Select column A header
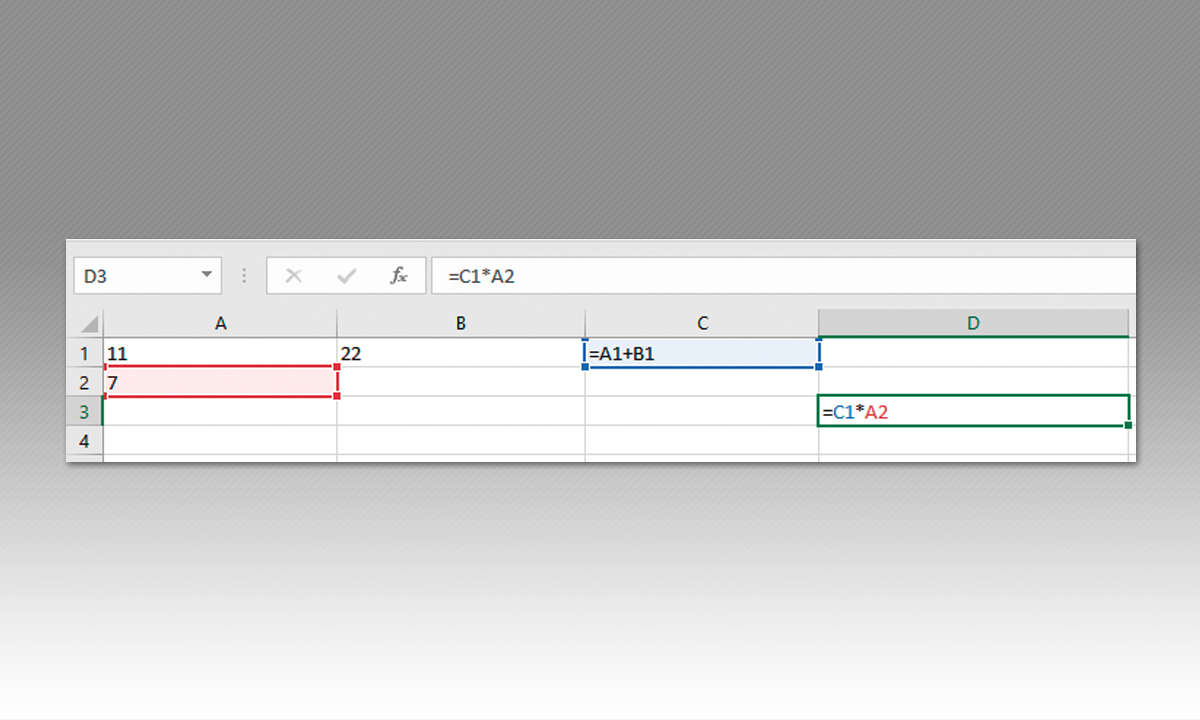1200x720 pixels. click(x=220, y=323)
